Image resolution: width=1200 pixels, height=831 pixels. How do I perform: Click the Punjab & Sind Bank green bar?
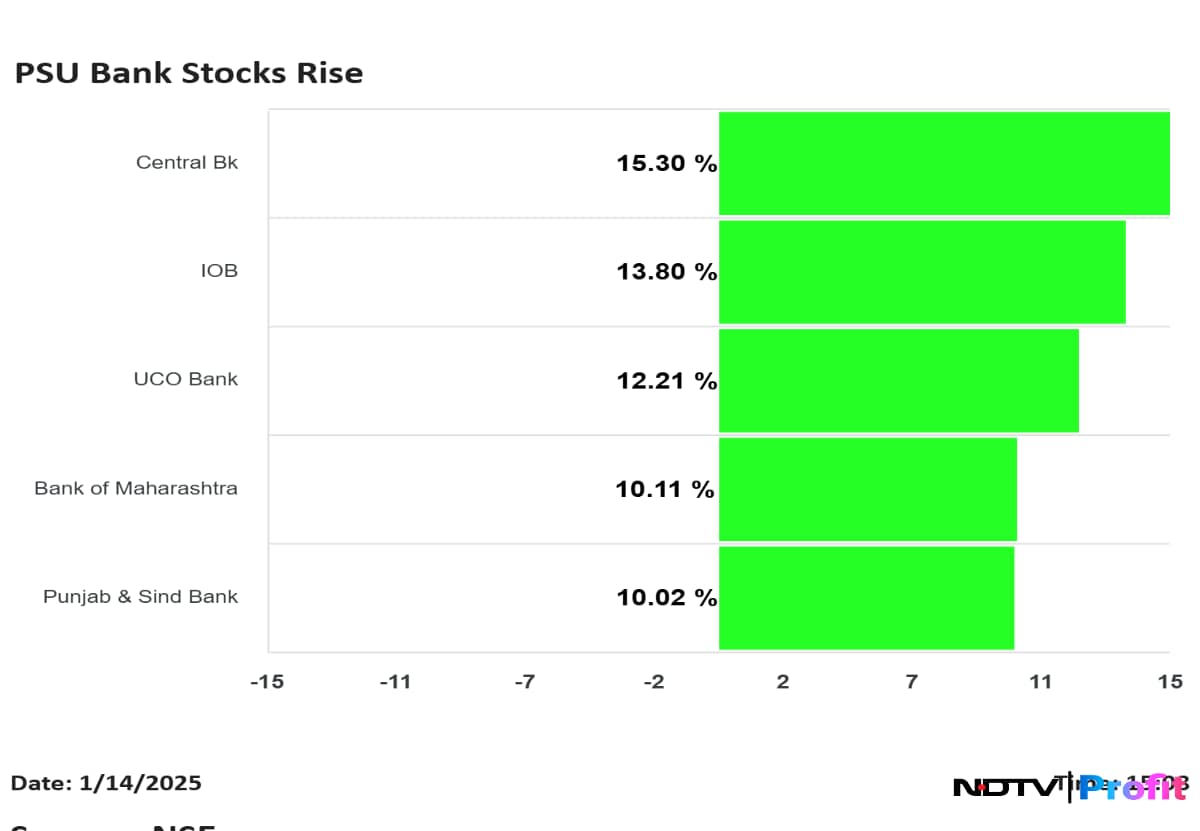coord(866,598)
